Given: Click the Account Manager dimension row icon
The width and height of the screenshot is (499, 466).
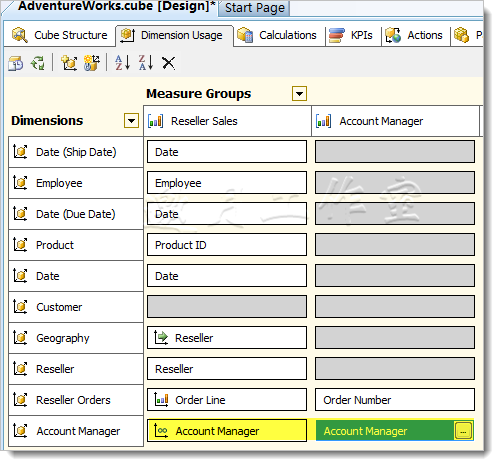Looking at the screenshot, I should (x=20, y=431).
